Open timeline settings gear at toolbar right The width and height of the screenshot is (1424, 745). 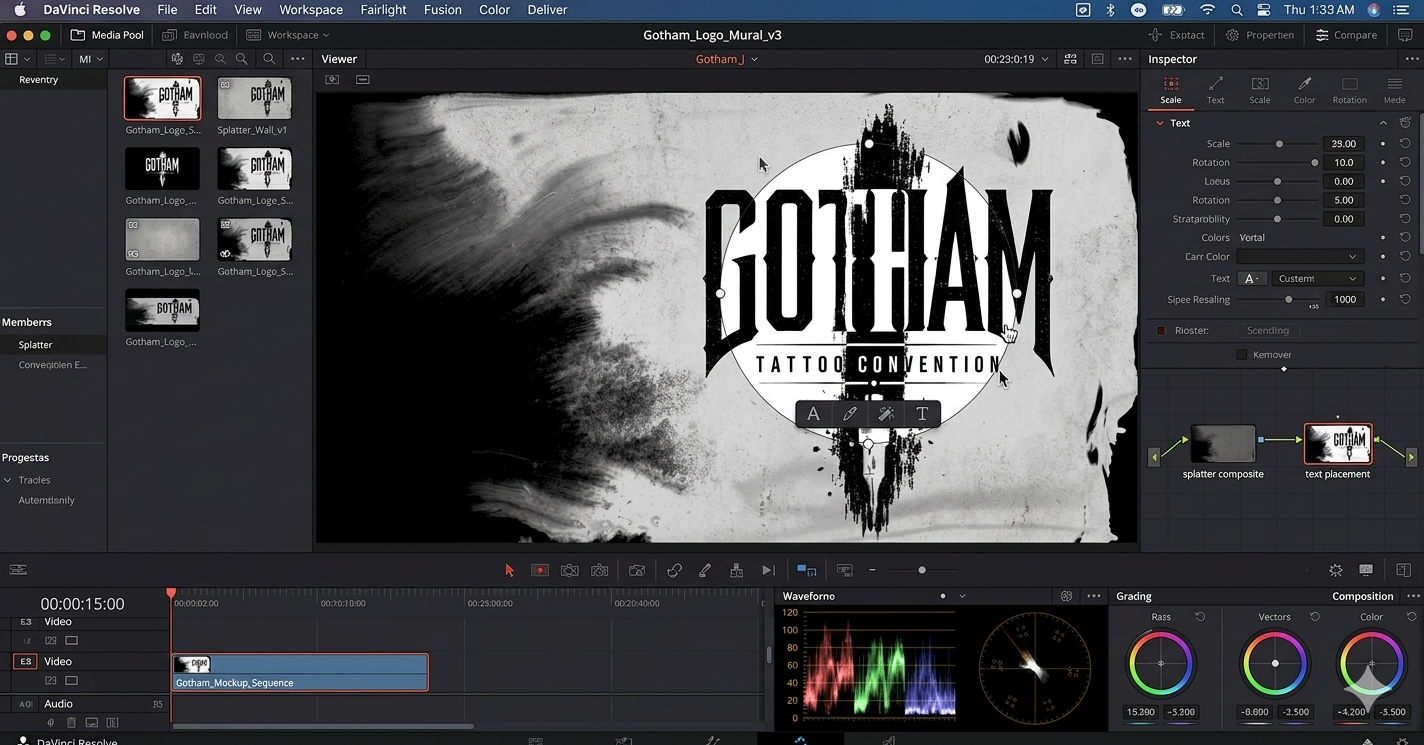tap(1336, 570)
